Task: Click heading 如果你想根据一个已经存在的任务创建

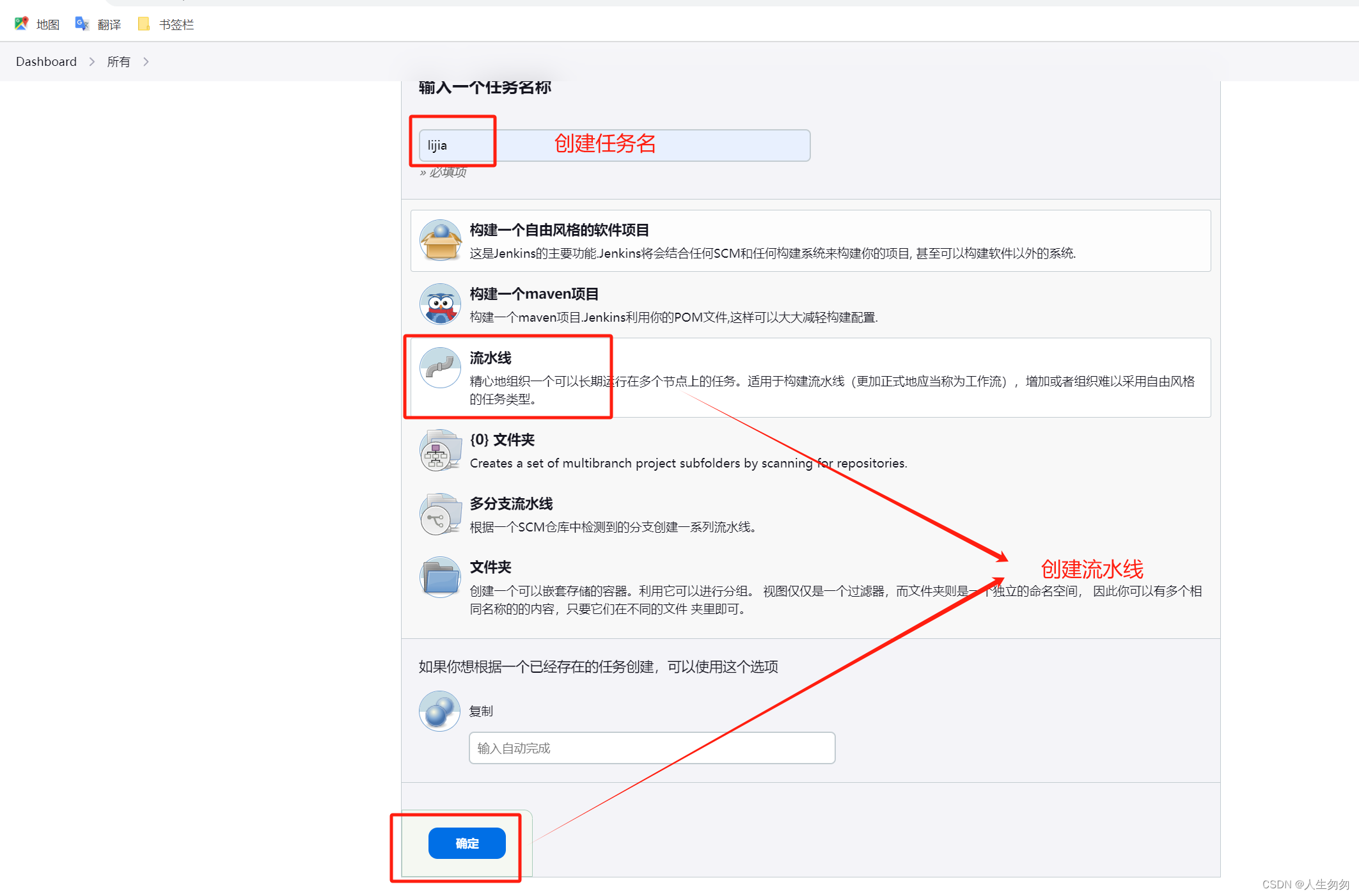Action: 599,667
